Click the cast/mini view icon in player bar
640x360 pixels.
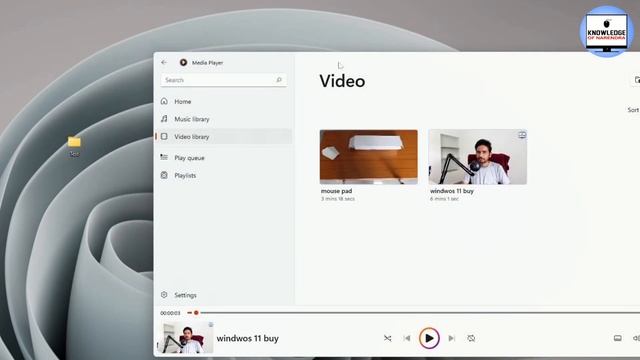[x=618, y=338]
